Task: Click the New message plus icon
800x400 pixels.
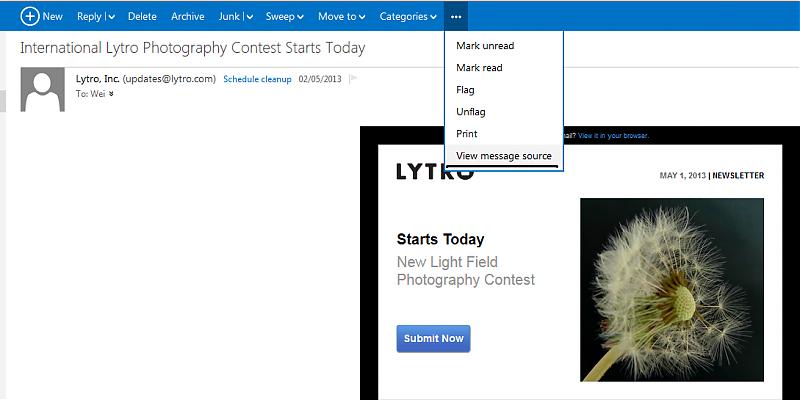Action: [x=30, y=16]
